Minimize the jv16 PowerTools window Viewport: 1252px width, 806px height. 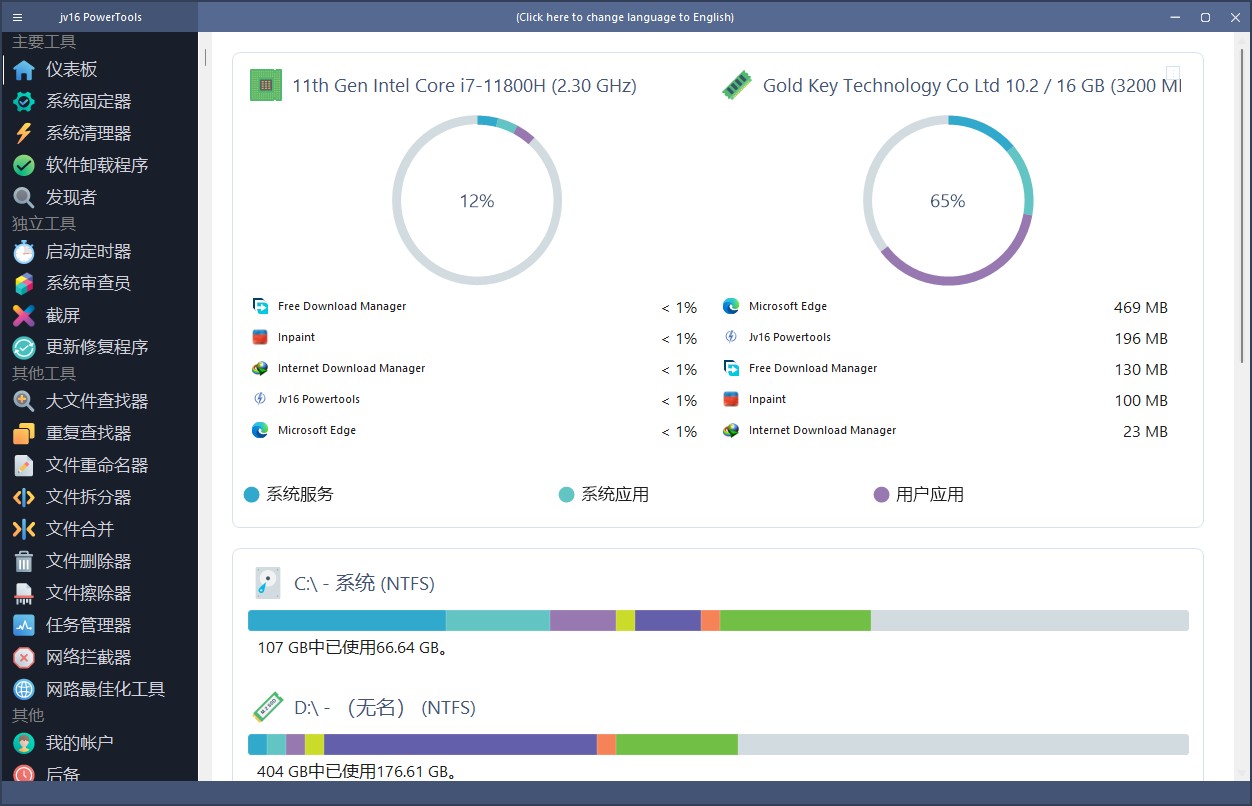coord(1176,17)
